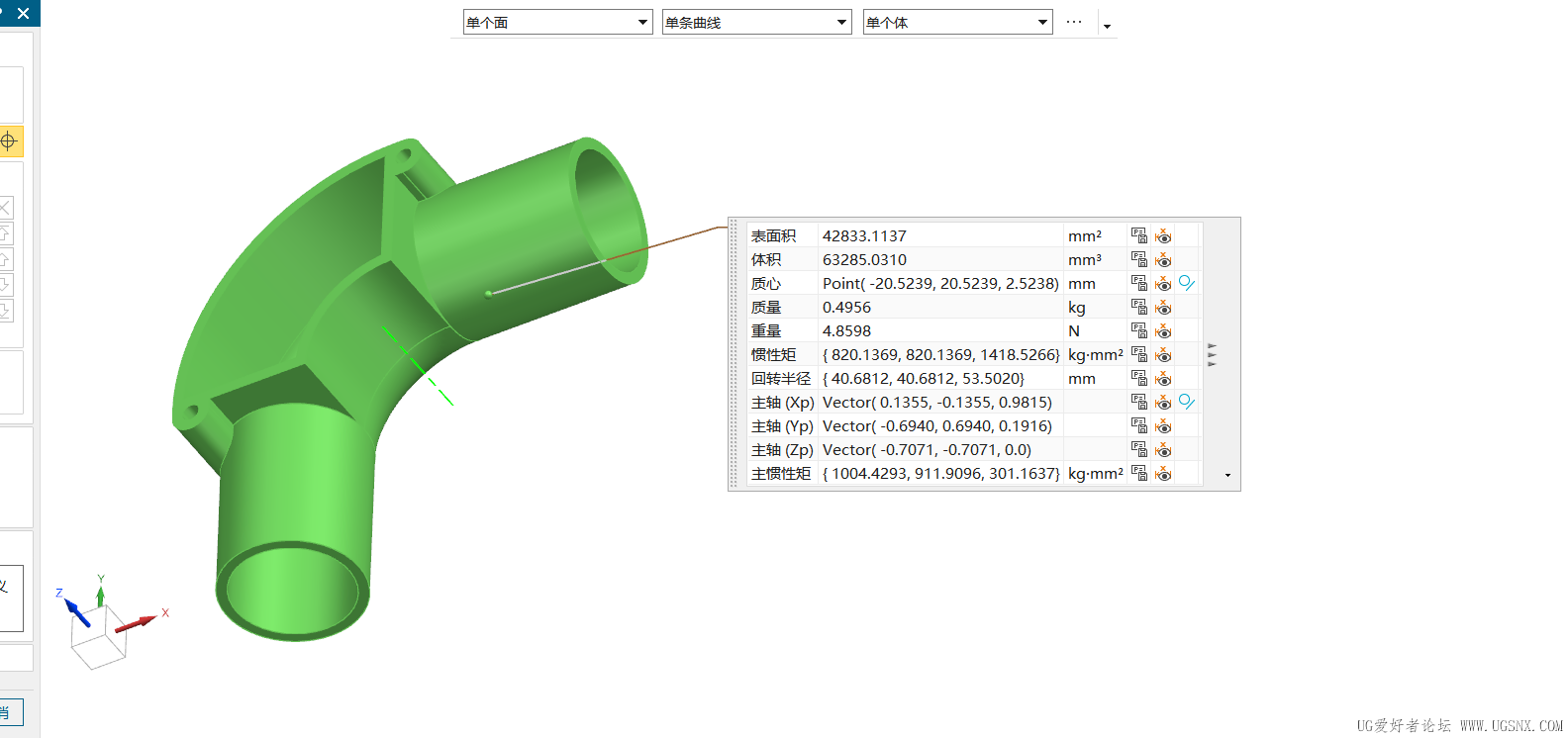Click the Zp vector value -0.7071
1568x738 pixels.
coord(927,449)
